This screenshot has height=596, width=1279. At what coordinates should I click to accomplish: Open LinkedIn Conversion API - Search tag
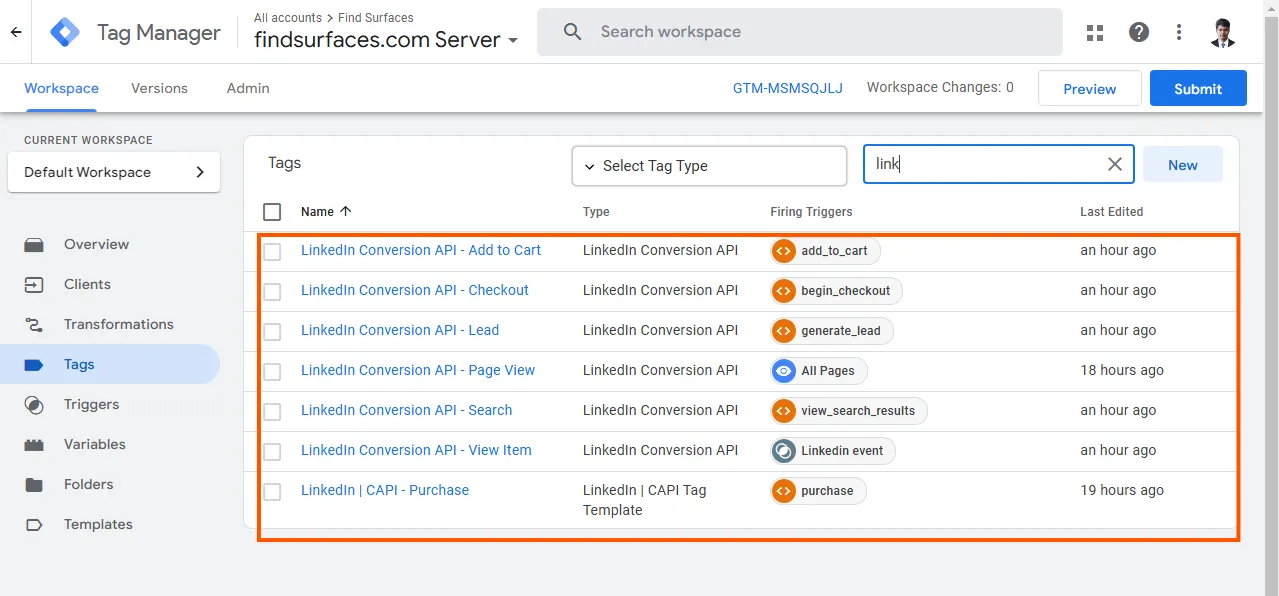(x=406, y=410)
